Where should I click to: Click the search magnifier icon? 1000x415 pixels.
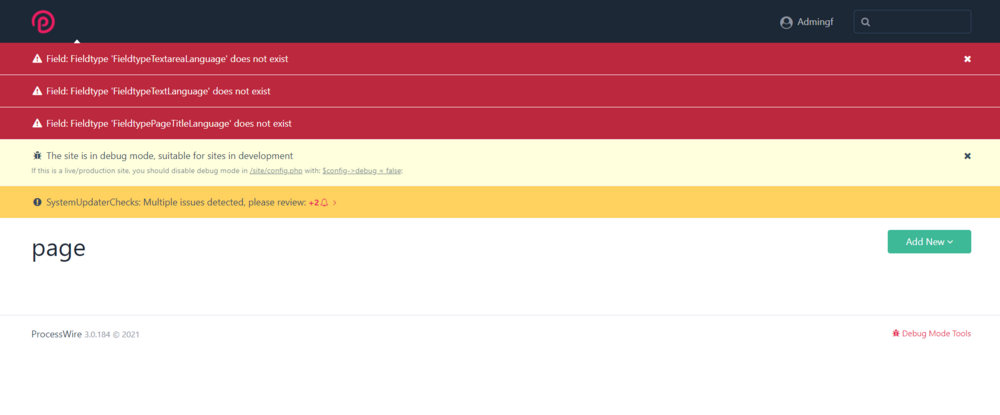coord(865,22)
